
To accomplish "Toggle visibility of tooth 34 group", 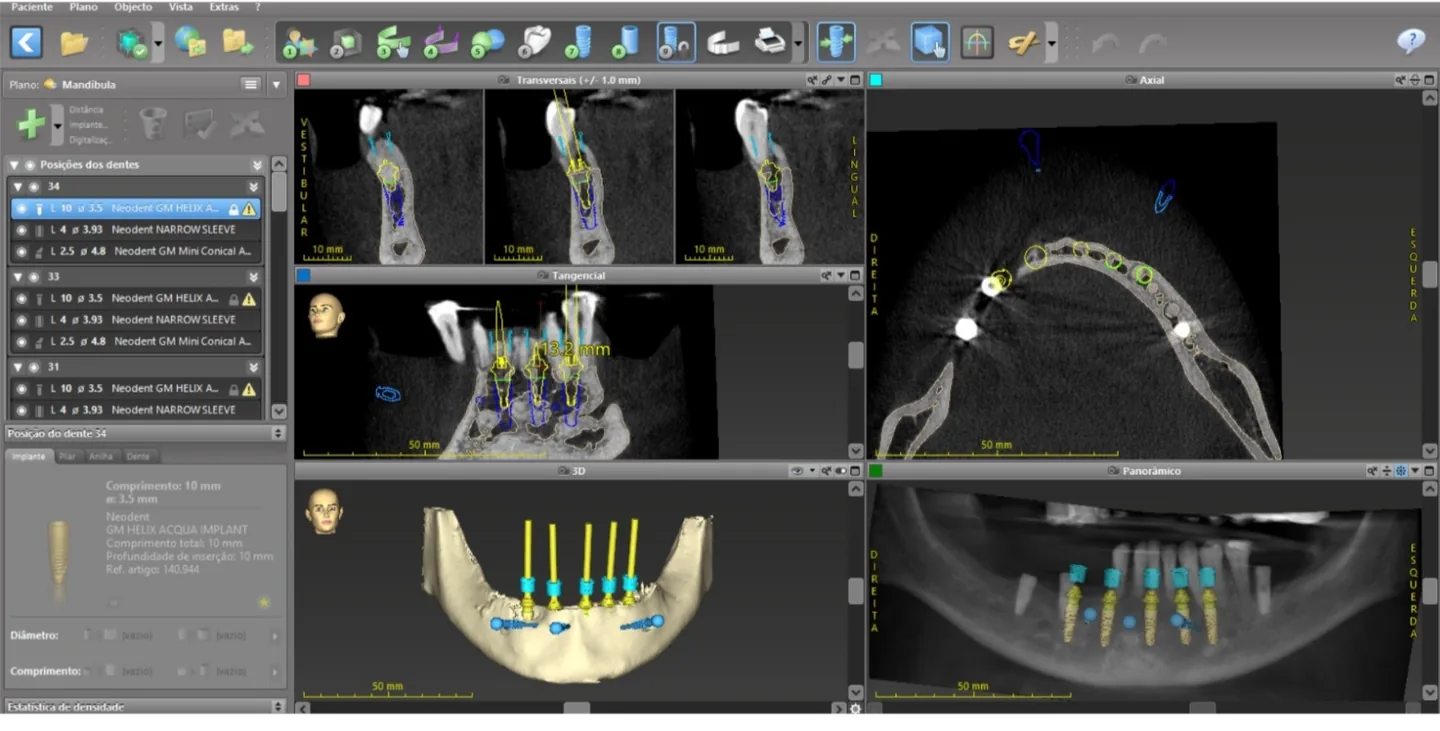I will 34,187.
